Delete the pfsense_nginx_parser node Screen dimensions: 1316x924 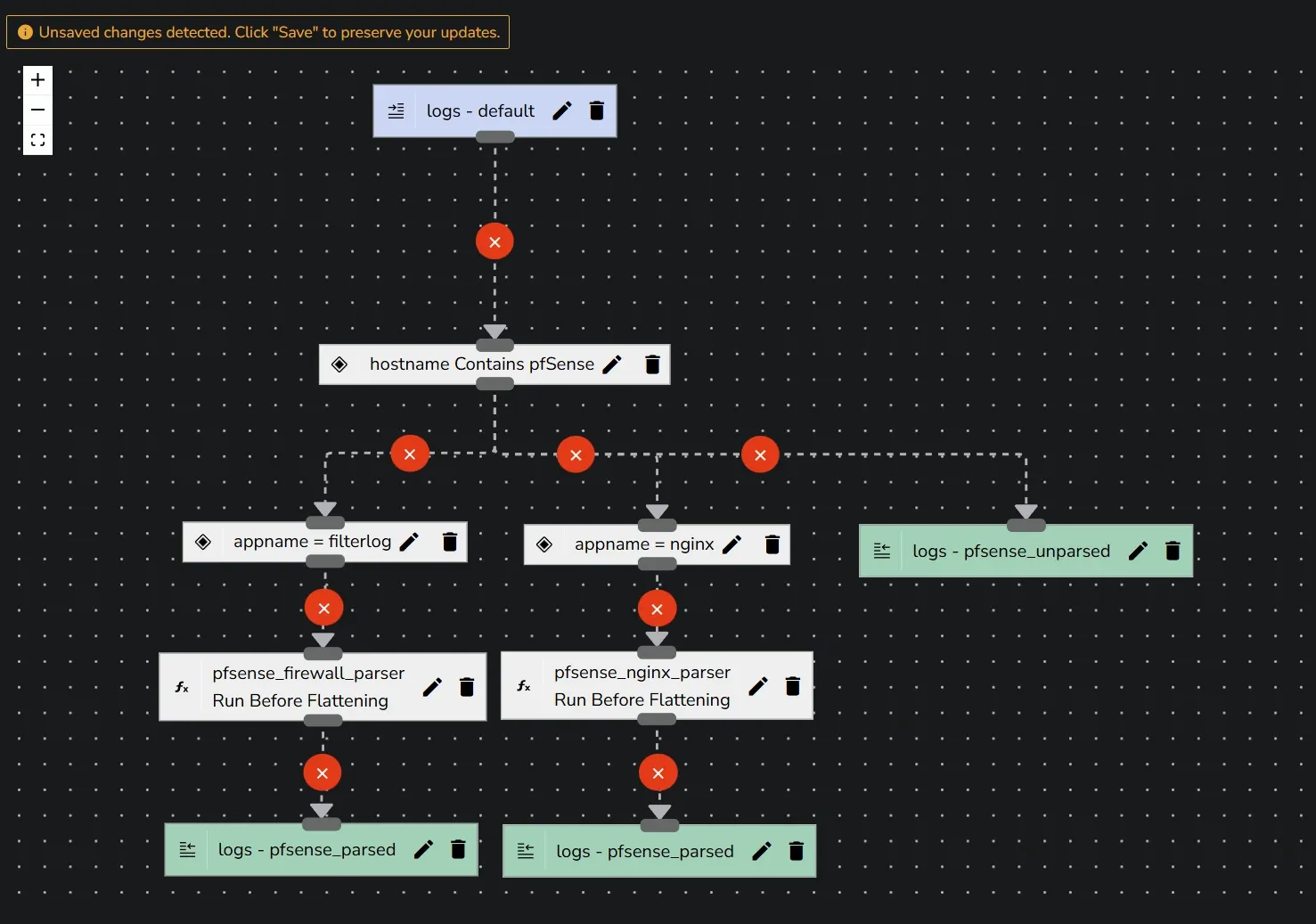click(792, 686)
